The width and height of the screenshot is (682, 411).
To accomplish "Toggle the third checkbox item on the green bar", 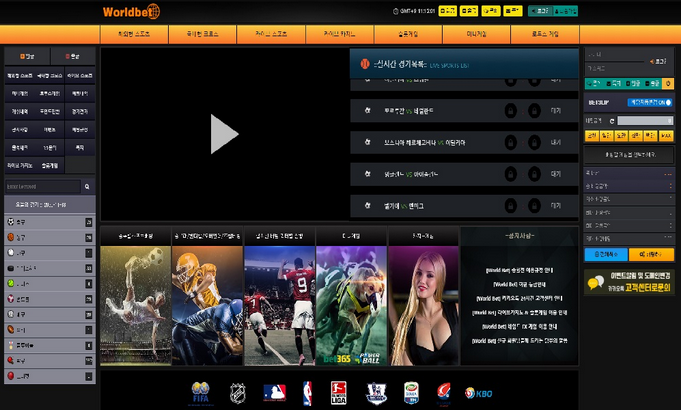I will (633, 83).
